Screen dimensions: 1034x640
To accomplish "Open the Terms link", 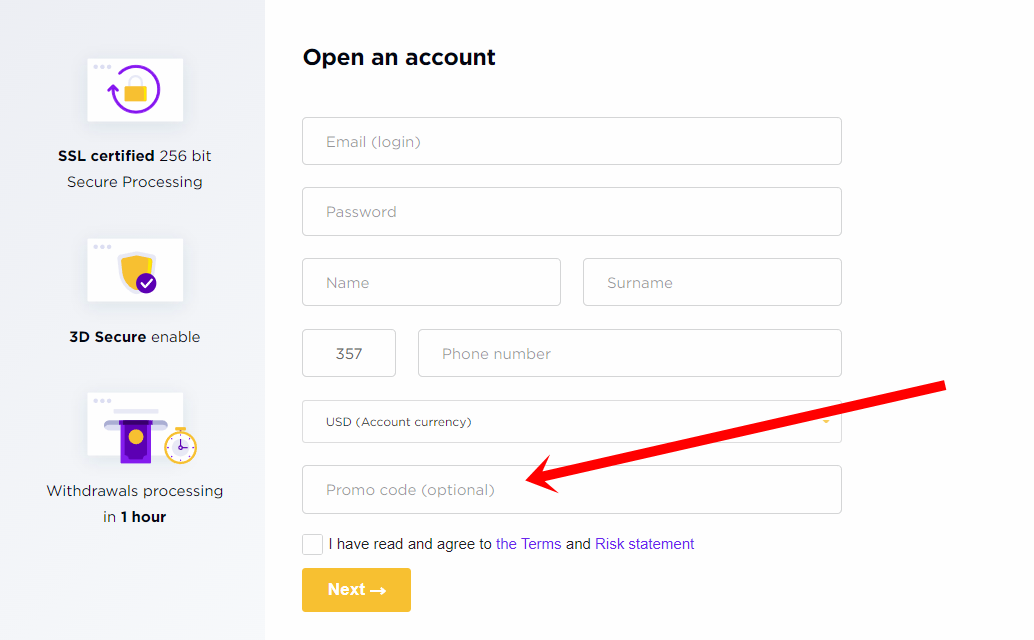I will (x=528, y=543).
